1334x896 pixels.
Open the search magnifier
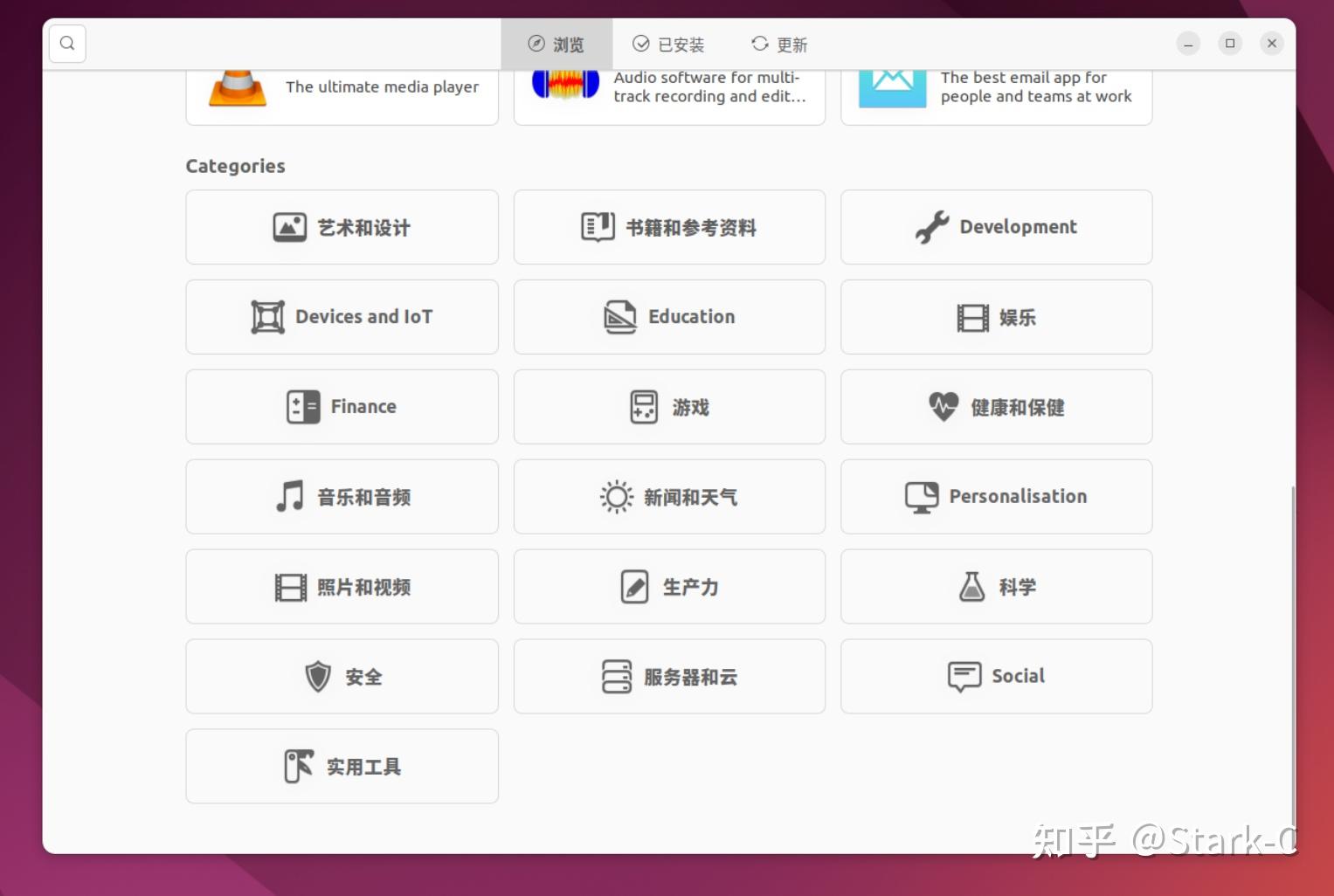pos(66,43)
